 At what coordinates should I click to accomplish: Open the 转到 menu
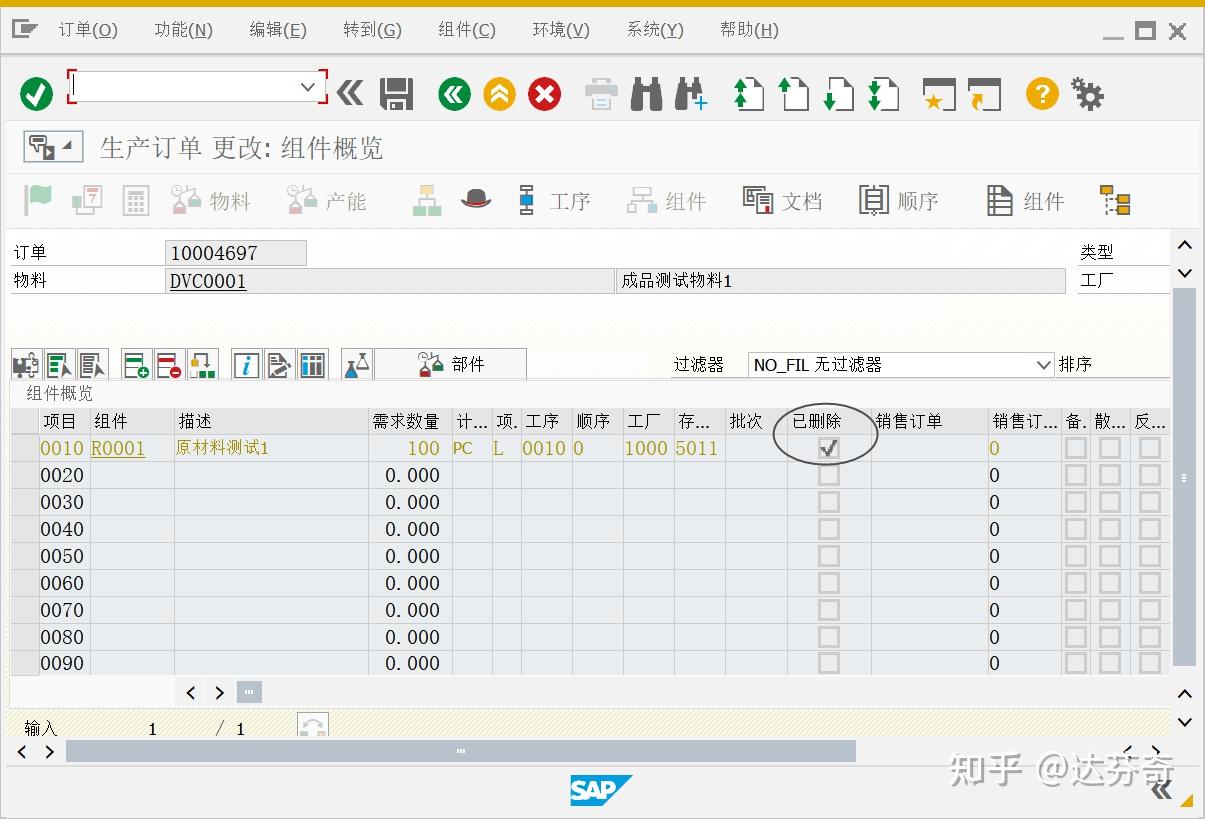pos(371,29)
